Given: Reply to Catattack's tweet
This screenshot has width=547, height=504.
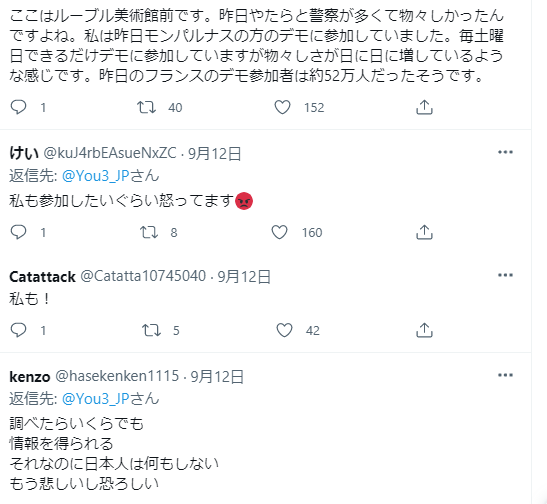Looking at the screenshot, I should coord(18,330).
